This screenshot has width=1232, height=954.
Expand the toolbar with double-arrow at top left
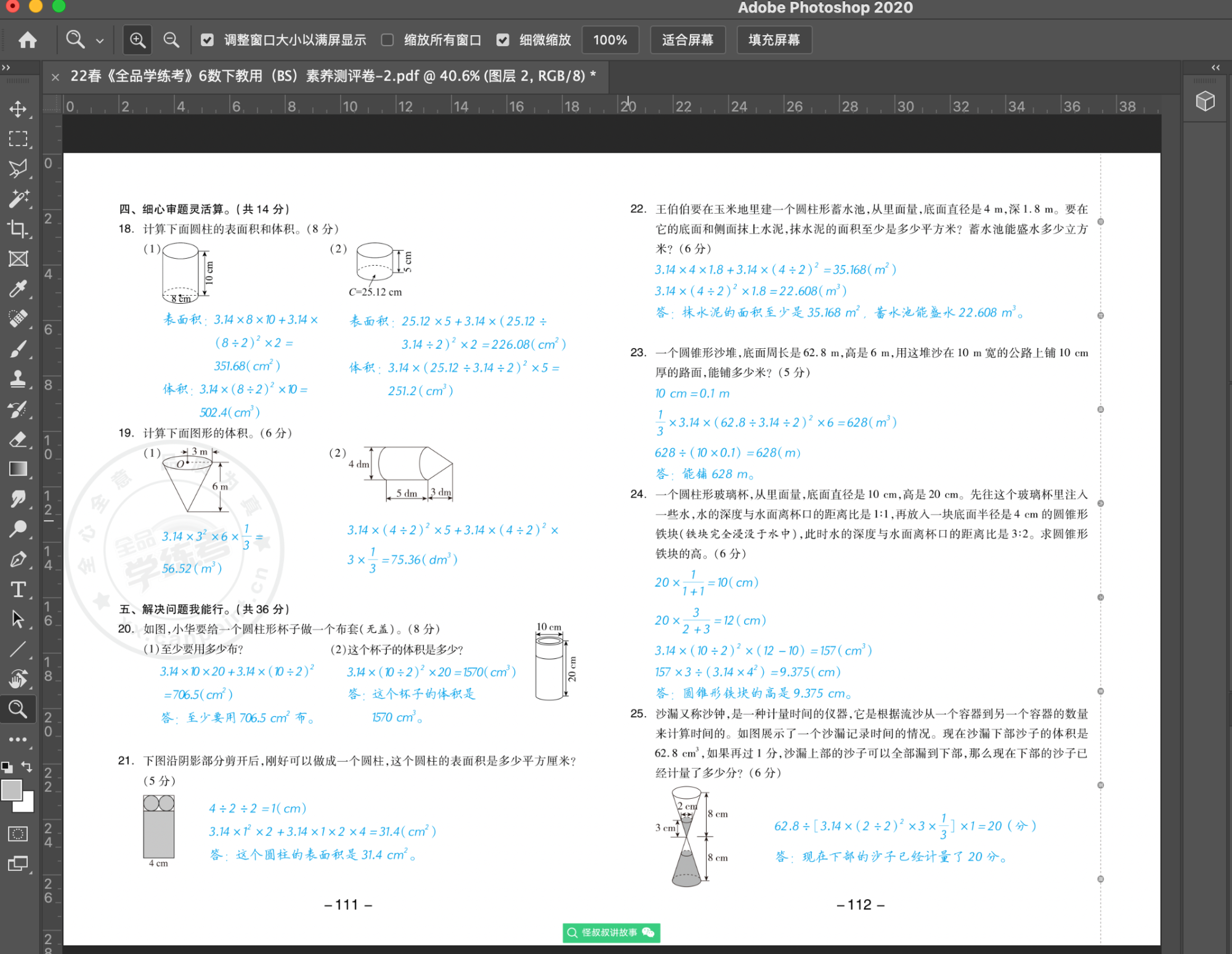[6, 67]
